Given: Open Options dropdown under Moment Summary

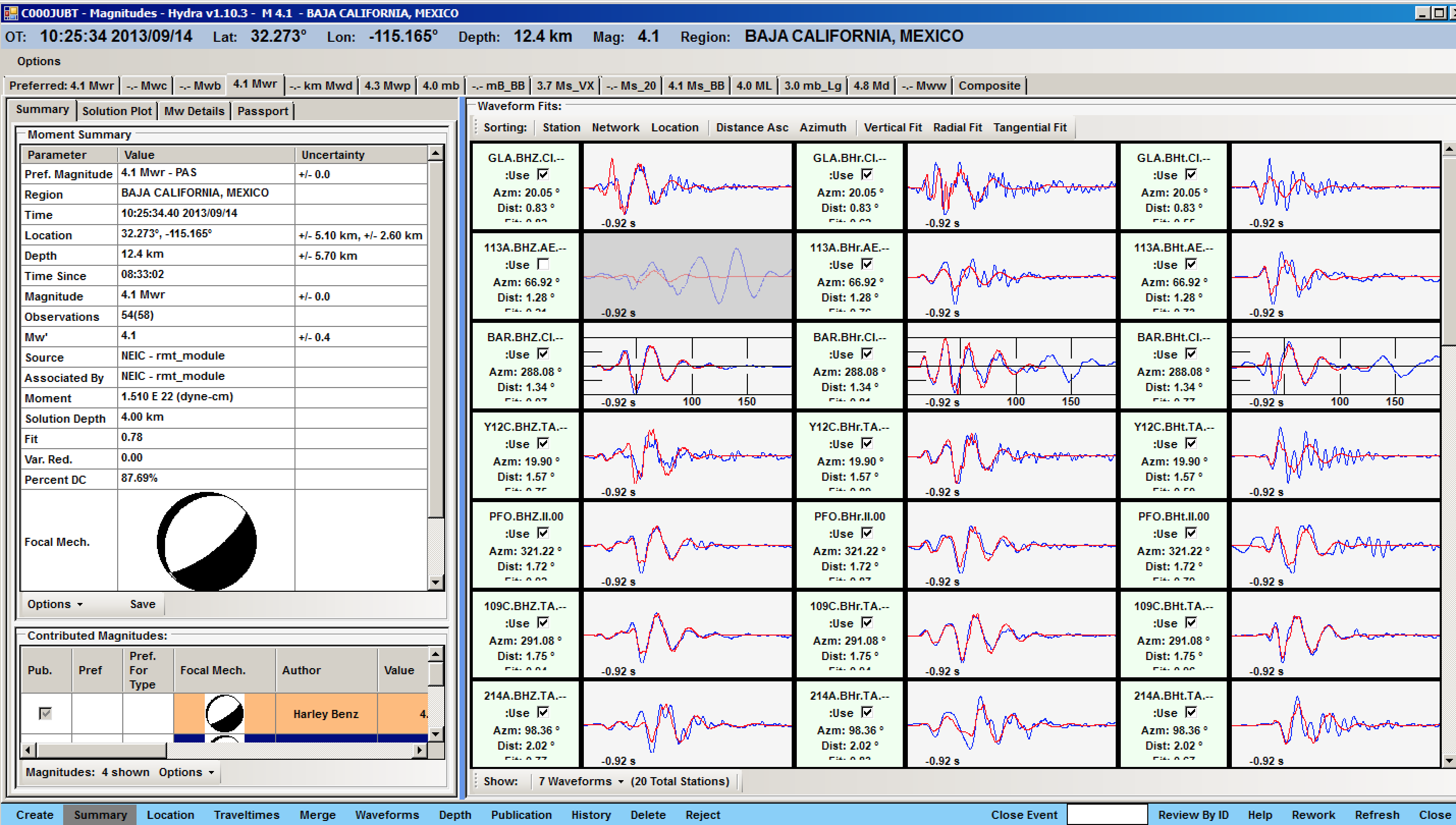Looking at the screenshot, I should click(x=55, y=604).
